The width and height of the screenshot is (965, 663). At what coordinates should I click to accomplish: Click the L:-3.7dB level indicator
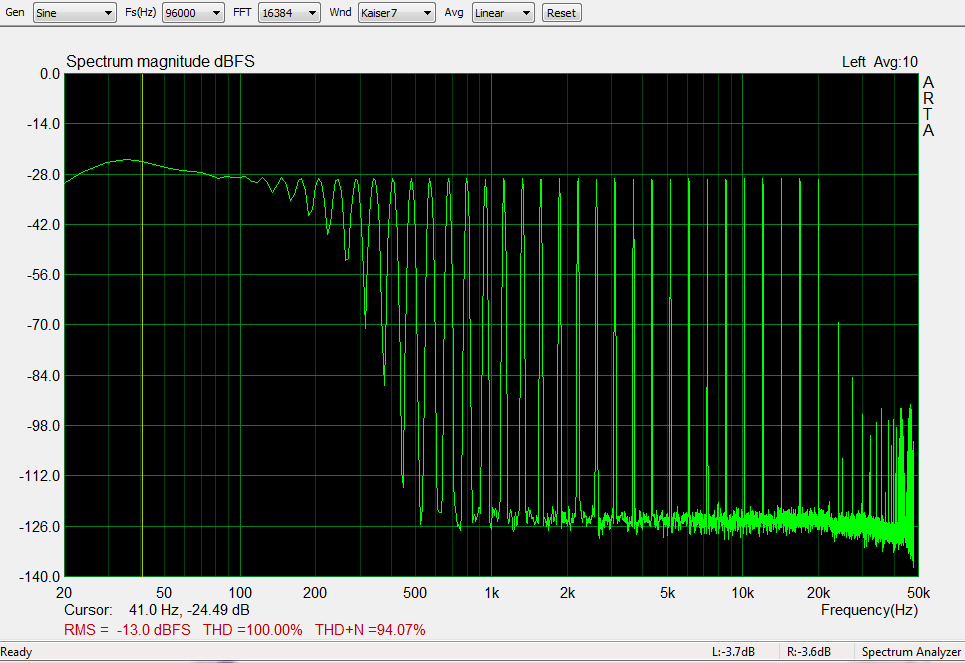click(733, 652)
